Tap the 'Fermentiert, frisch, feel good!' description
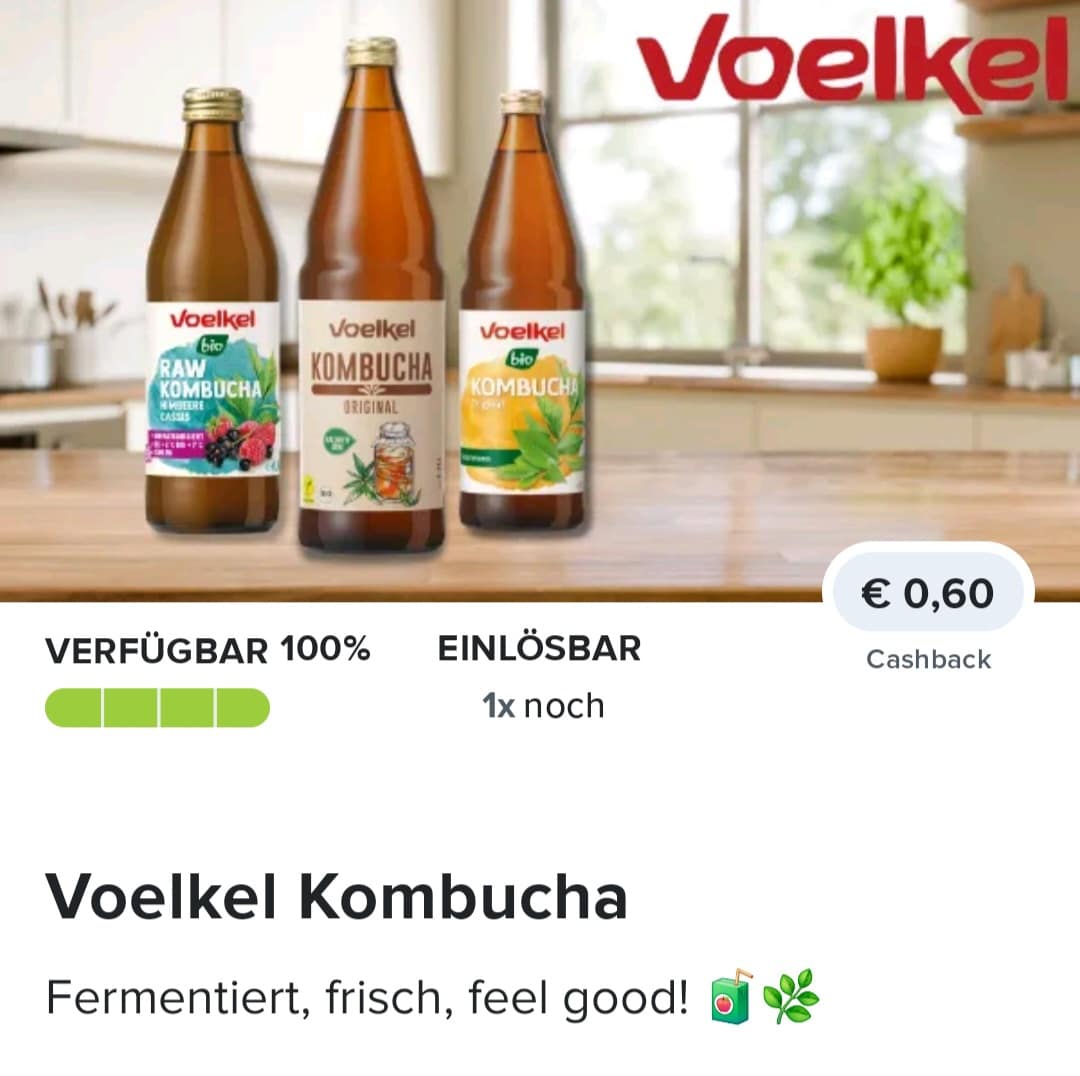 coord(367,997)
